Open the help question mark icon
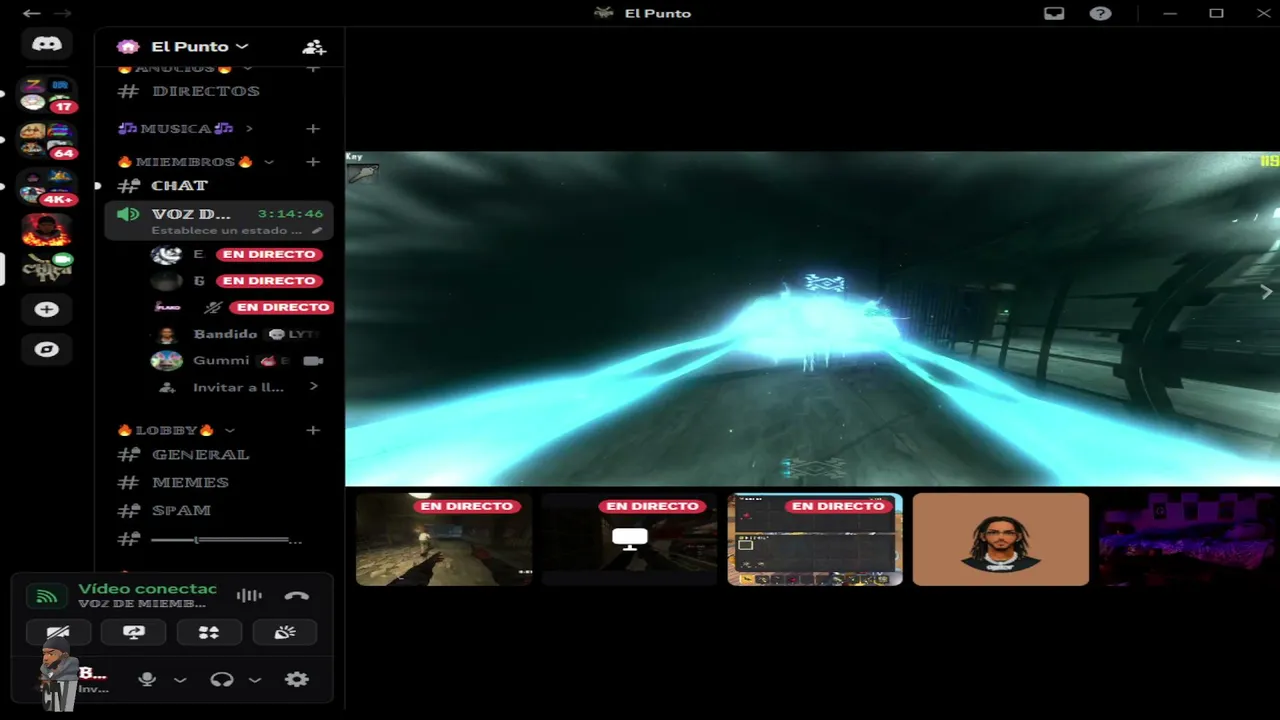 [1100, 13]
